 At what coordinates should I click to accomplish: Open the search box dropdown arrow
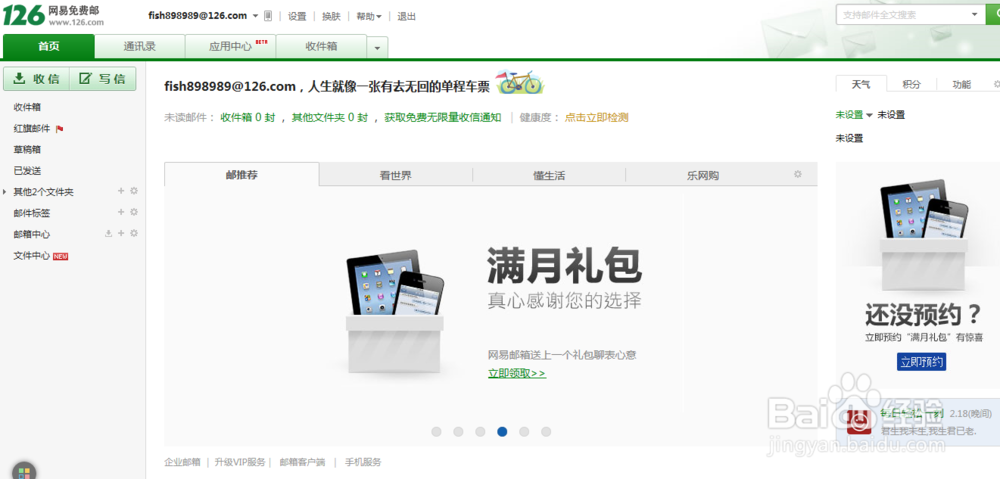point(975,14)
